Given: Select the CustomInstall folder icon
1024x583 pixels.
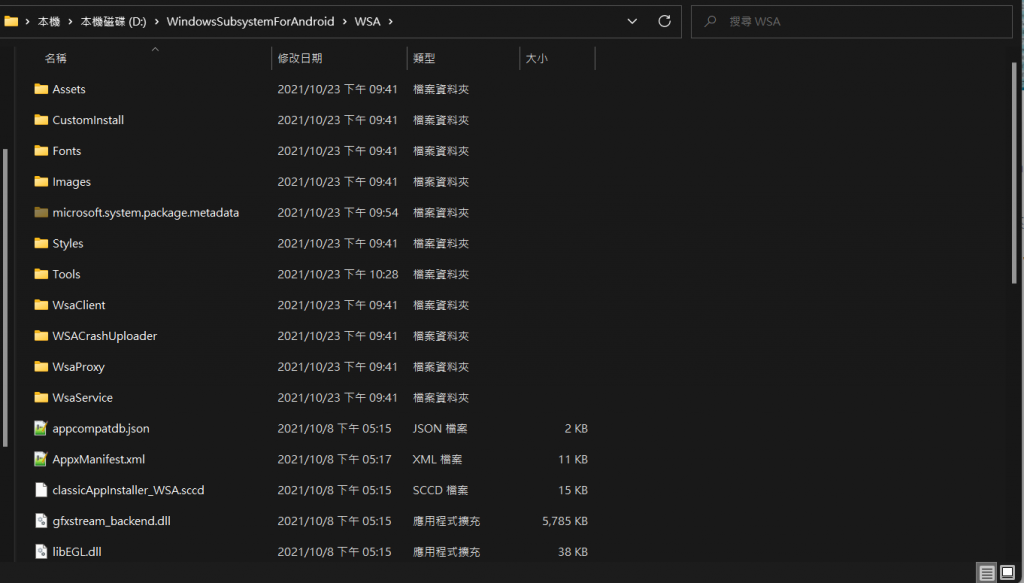Looking at the screenshot, I should click(41, 120).
